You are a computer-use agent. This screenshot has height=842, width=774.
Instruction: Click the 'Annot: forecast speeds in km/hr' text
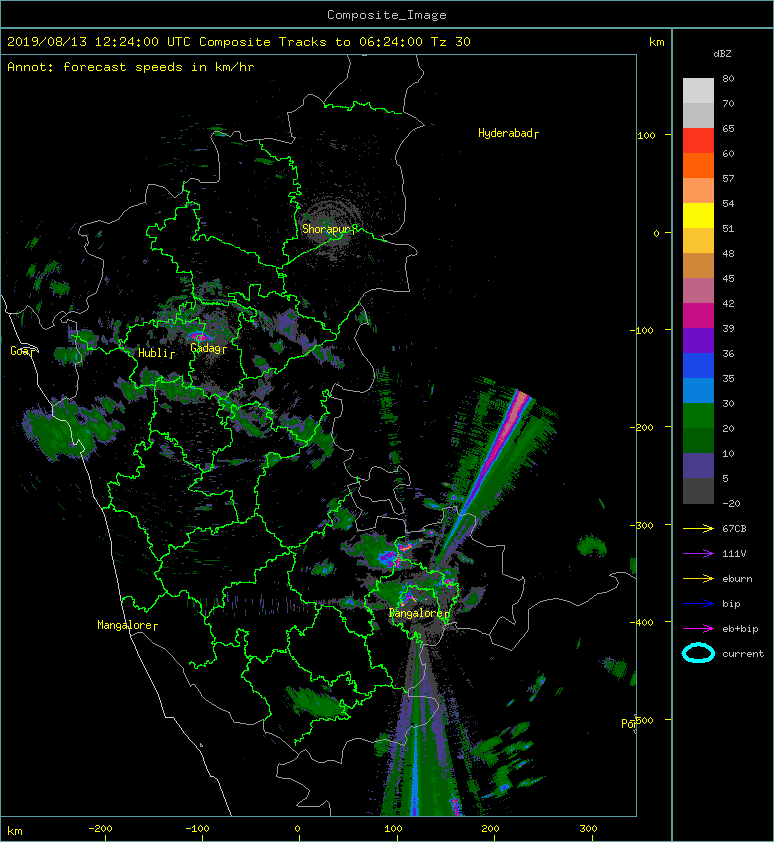pyautogui.click(x=131, y=67)
